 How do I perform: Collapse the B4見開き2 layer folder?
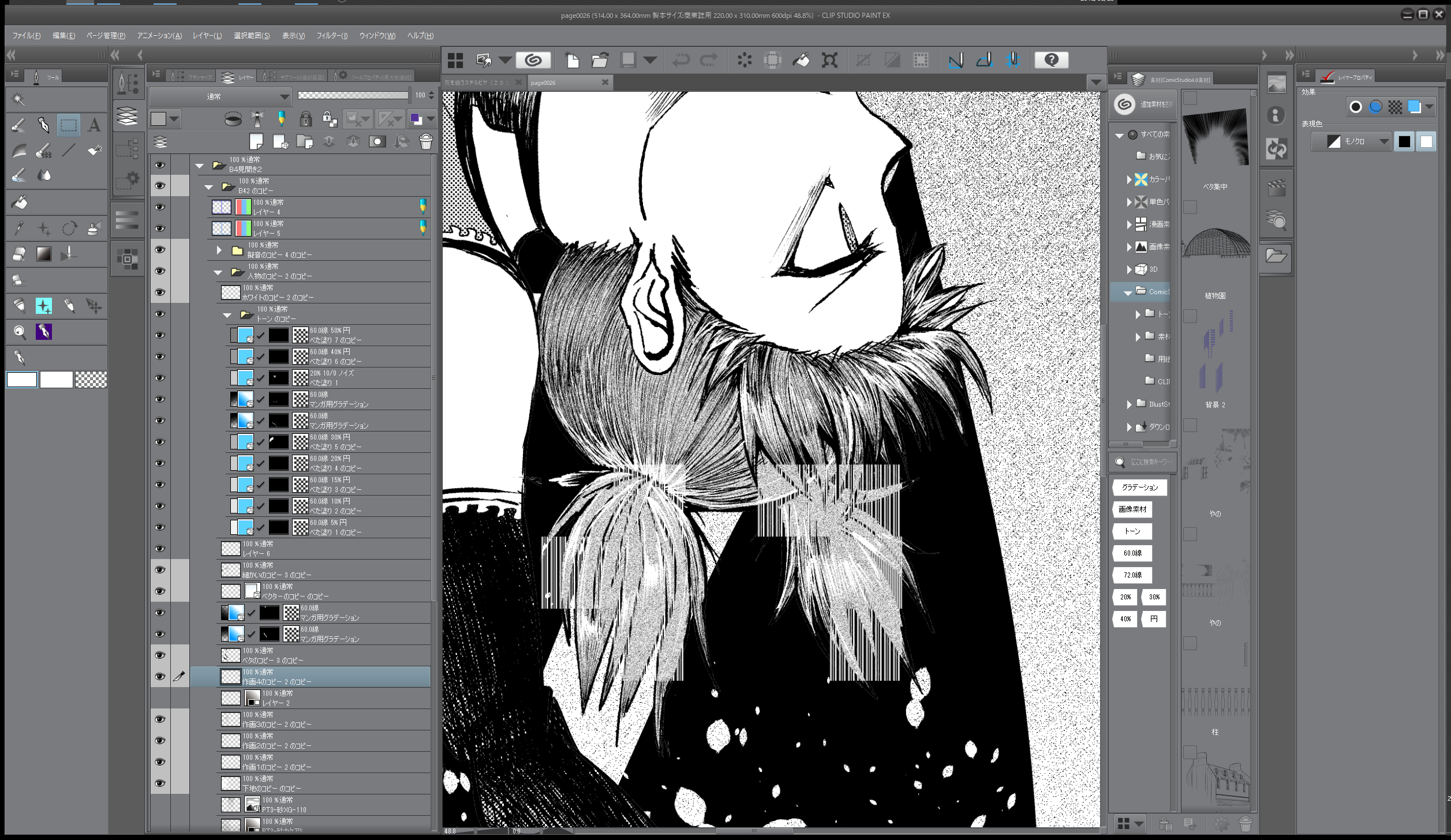[x=200, y=166]
